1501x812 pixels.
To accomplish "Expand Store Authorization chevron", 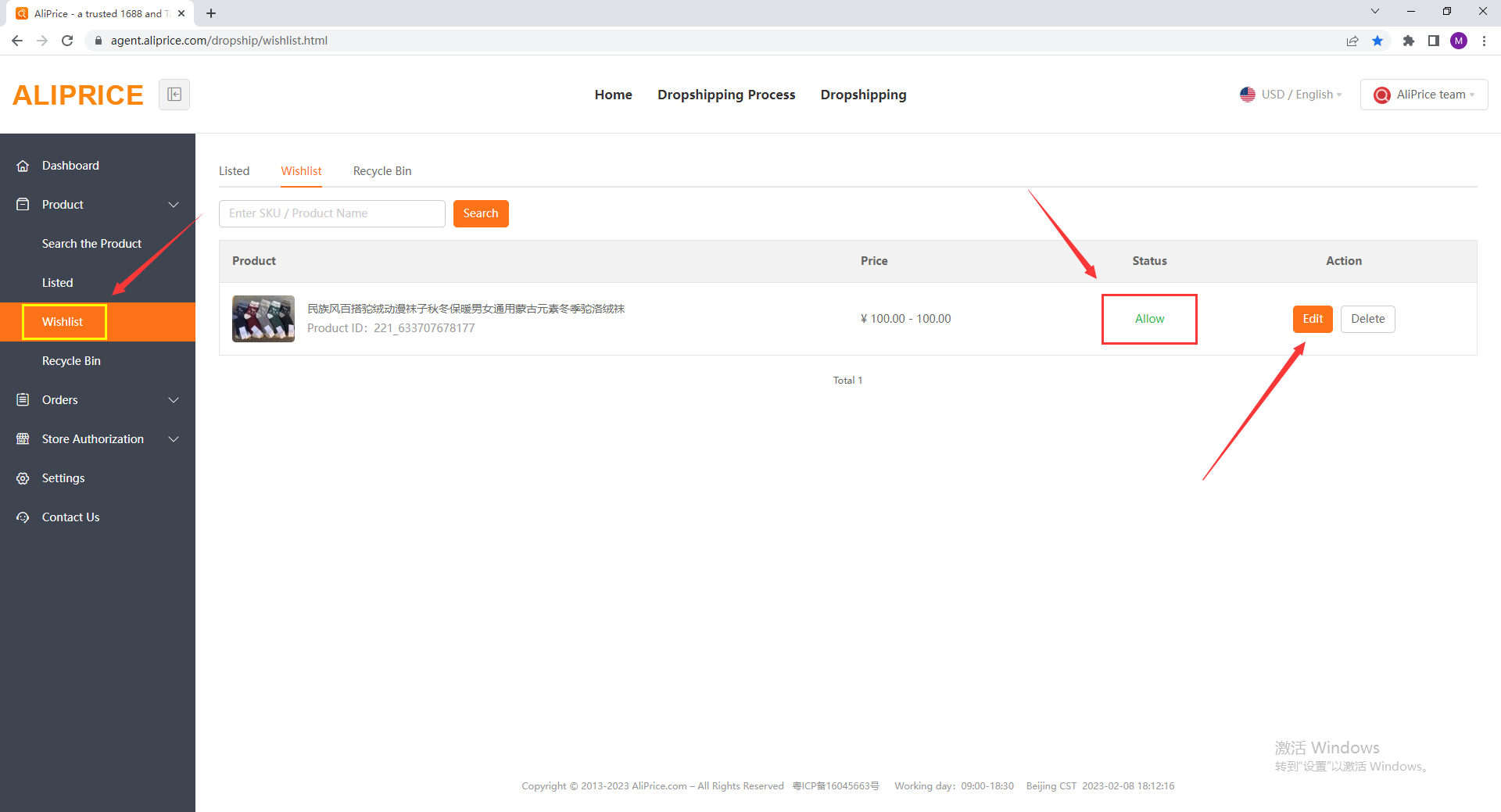I will tap(174, 439).
